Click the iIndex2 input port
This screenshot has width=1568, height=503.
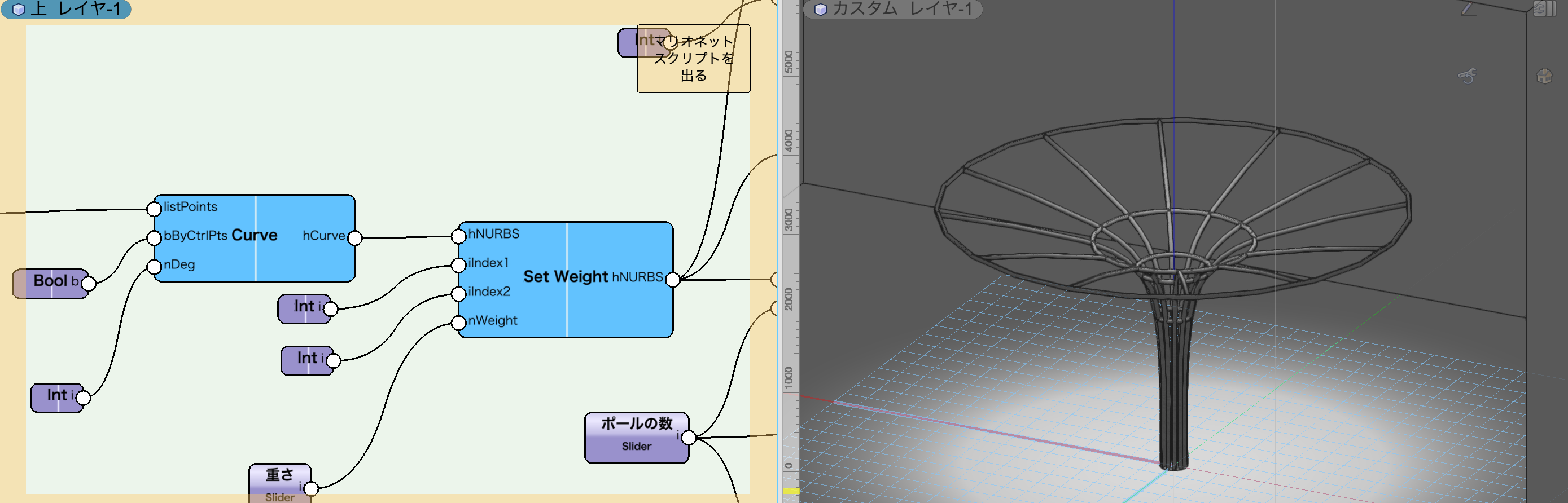[x=458, y=294]
